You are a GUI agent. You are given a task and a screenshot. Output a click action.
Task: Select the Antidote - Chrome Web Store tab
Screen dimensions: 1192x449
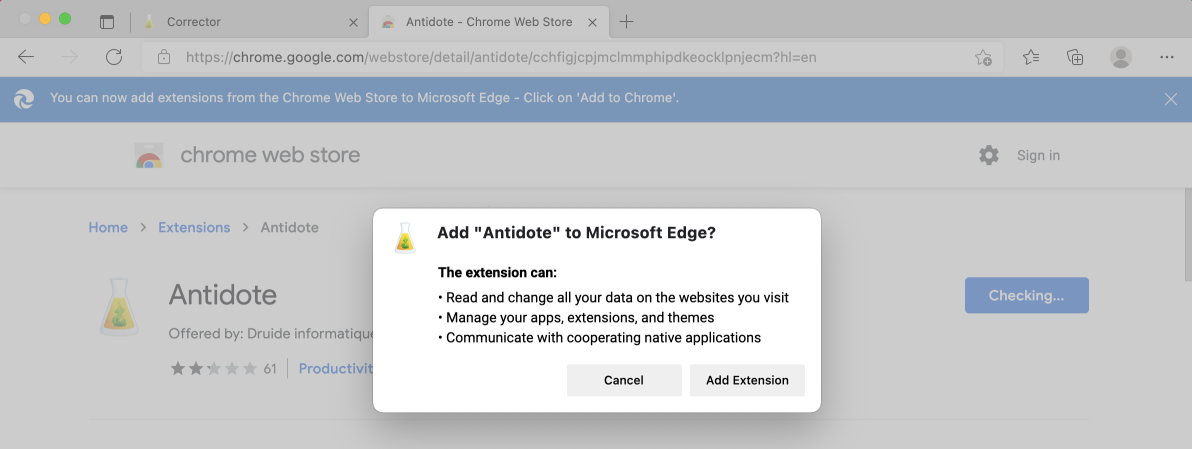(x=489, y=21)
